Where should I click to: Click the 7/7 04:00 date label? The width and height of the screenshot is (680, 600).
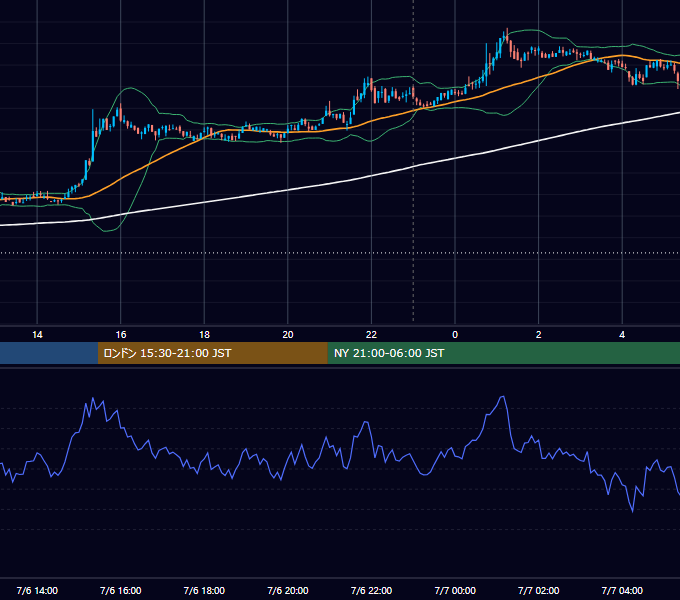(x=622, y=590)
